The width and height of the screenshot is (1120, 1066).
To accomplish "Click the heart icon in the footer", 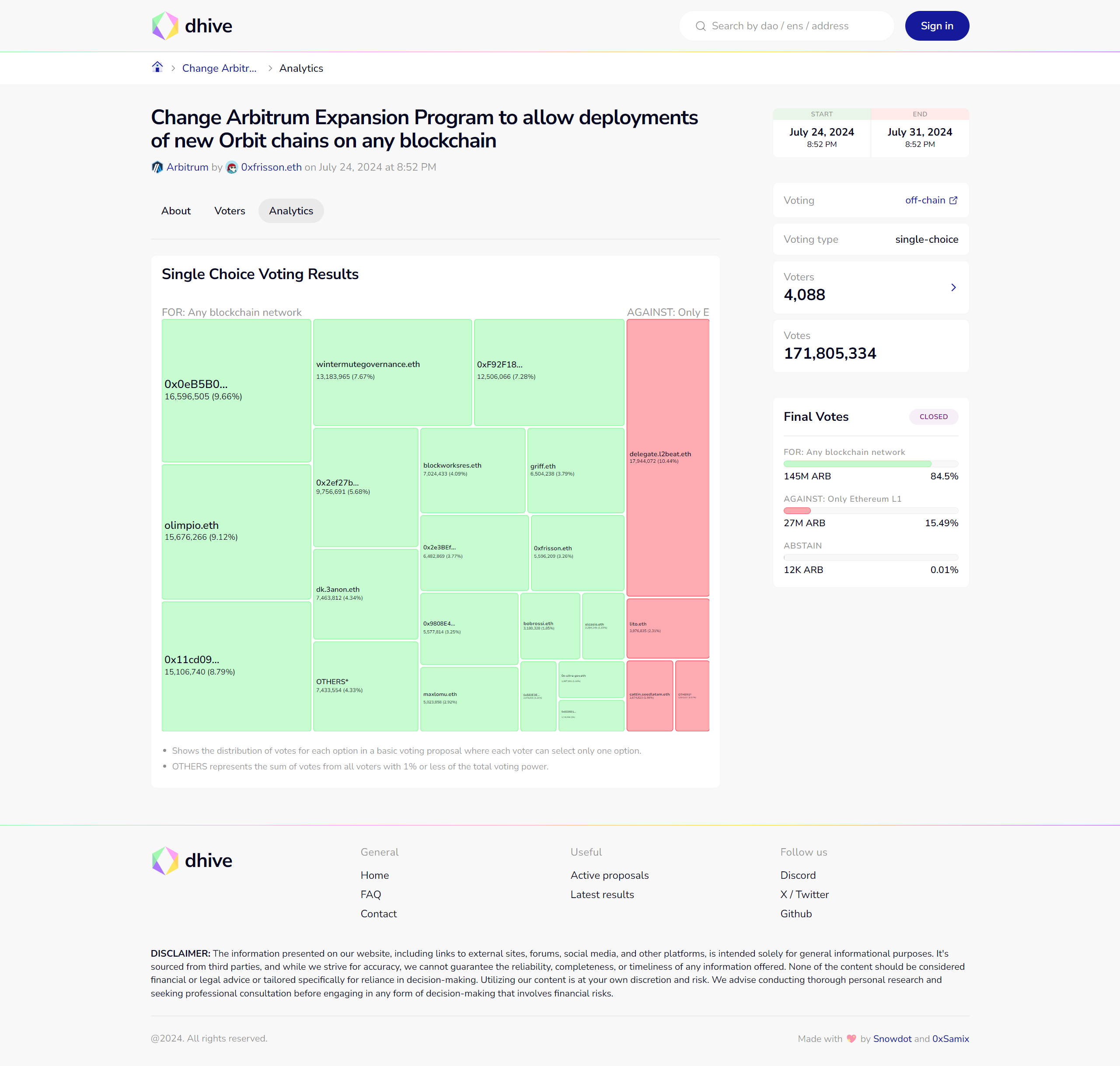I will pos(851,1039).
